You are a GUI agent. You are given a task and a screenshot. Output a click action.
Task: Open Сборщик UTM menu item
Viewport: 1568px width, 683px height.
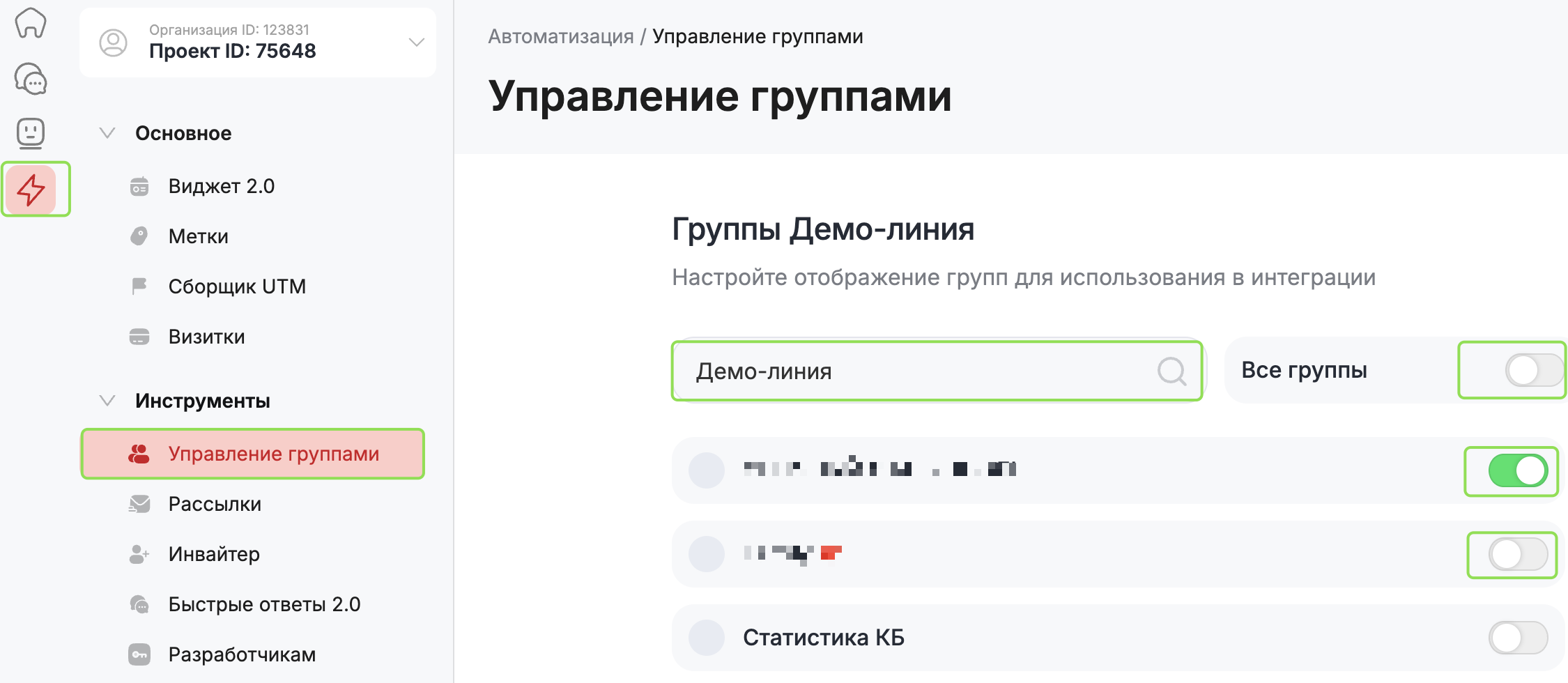(237, 286)
